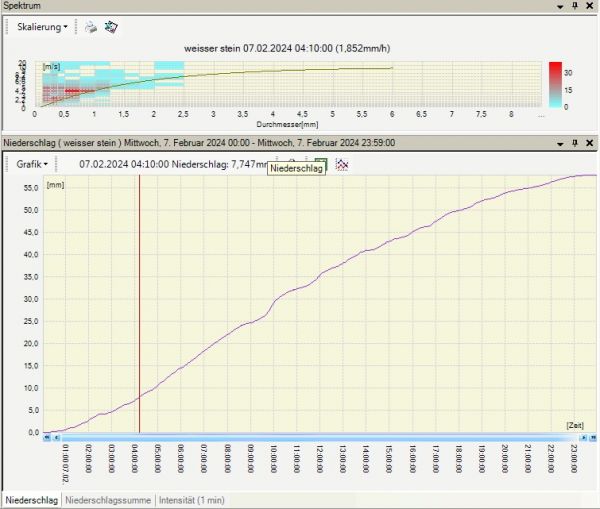Click left arrow of the time scrollbar

pyautogui.click(x=47, y=438)
